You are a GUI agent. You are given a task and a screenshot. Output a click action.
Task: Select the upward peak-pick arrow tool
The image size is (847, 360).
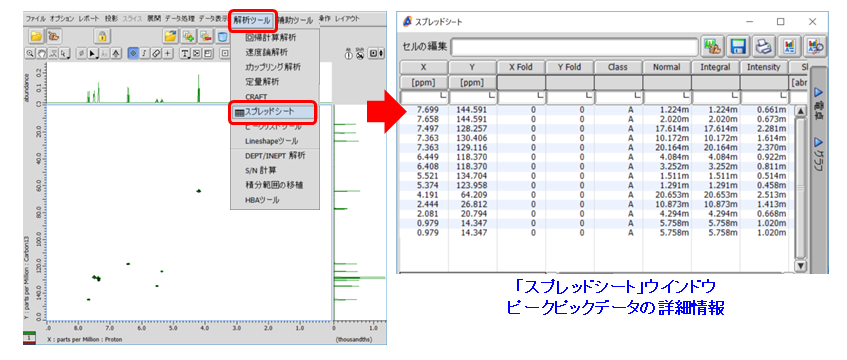[117, 53]
